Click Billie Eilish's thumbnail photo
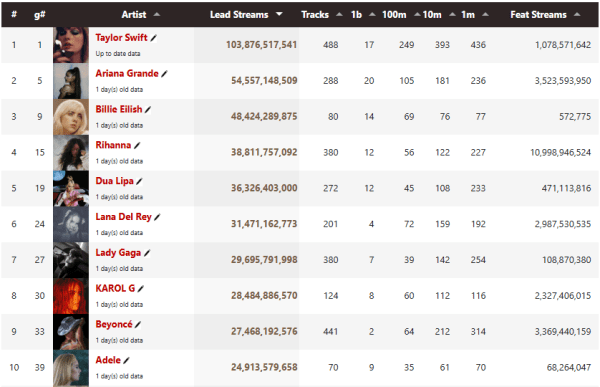This screenshot has width=600, height=387. click(x=71, y=117)
